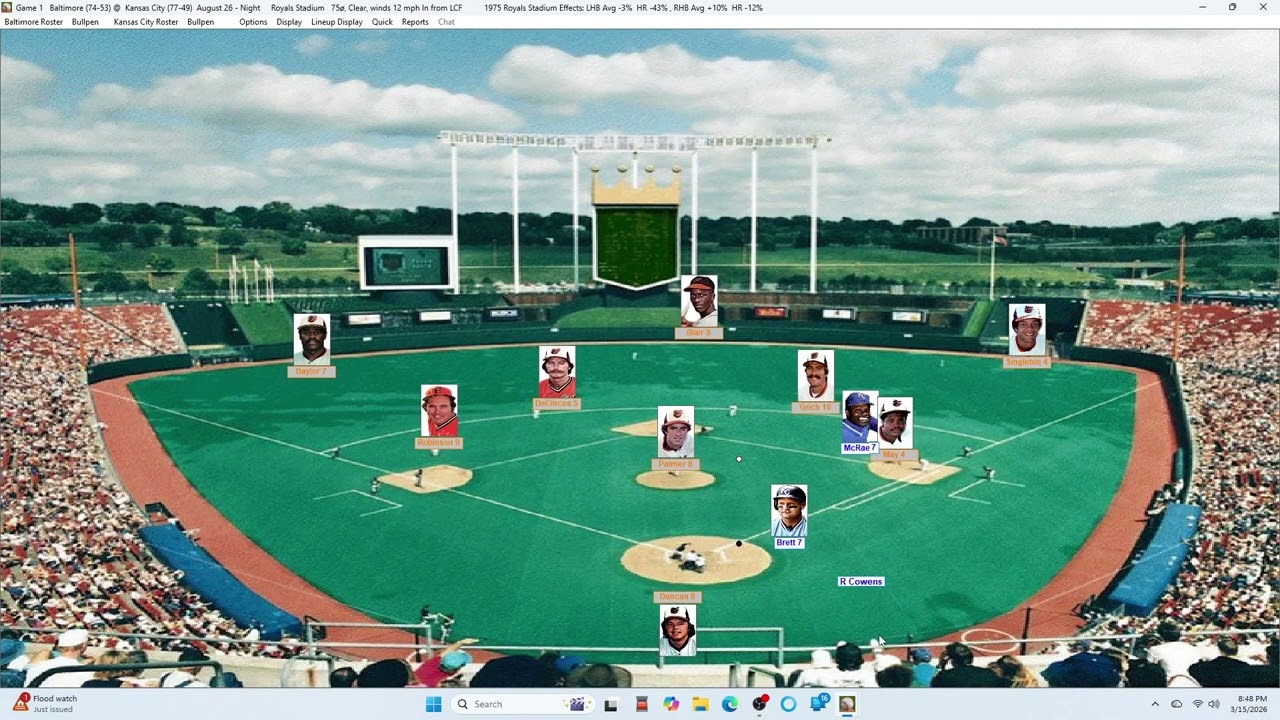This screenshot has width=1280, height=720.
Task: Select DeCinces shortstop player photo
Action: pyautogui.click(x=557, y=372)
